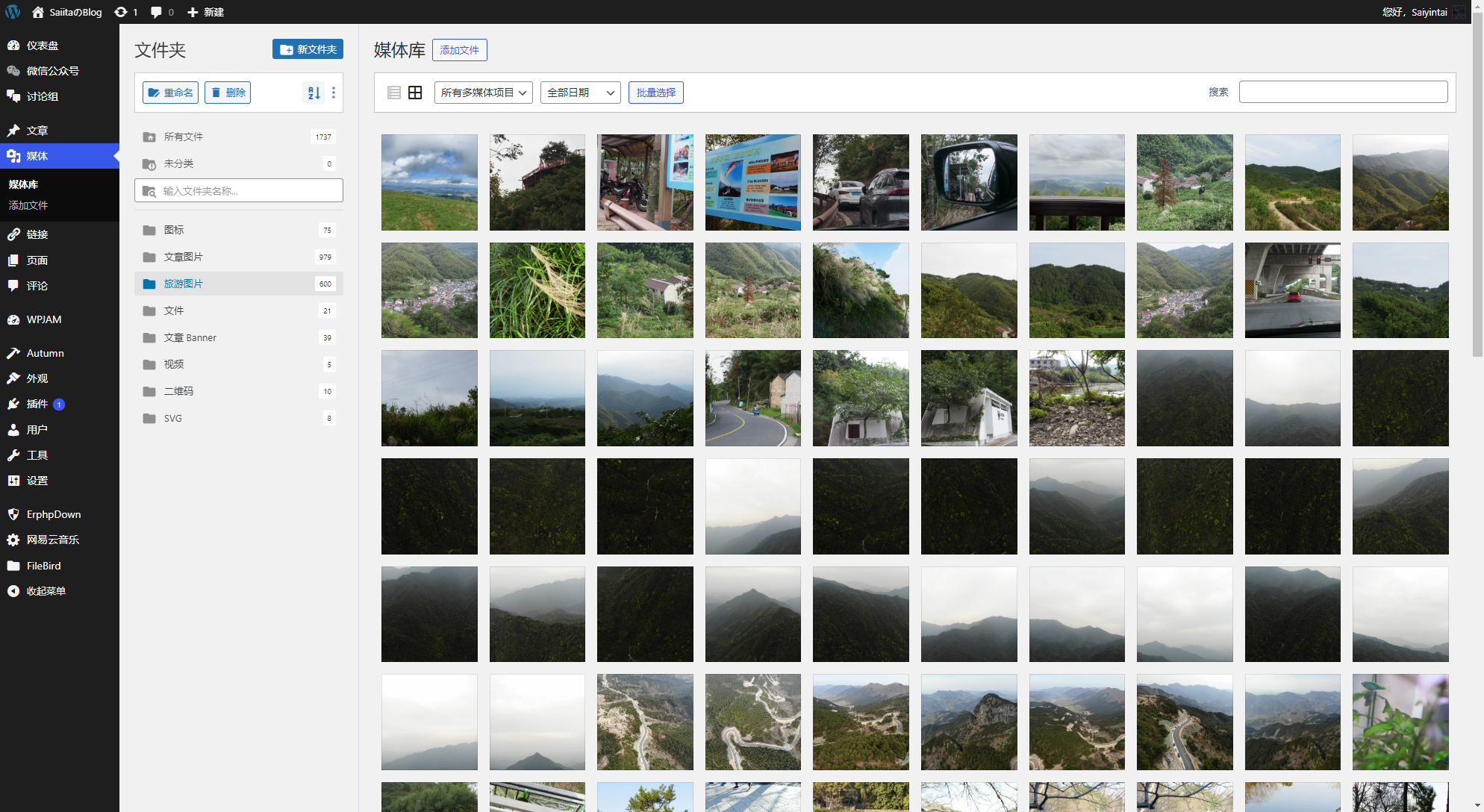Switch to list view mode
1484x812 pixels.
[x=394, y=93]
